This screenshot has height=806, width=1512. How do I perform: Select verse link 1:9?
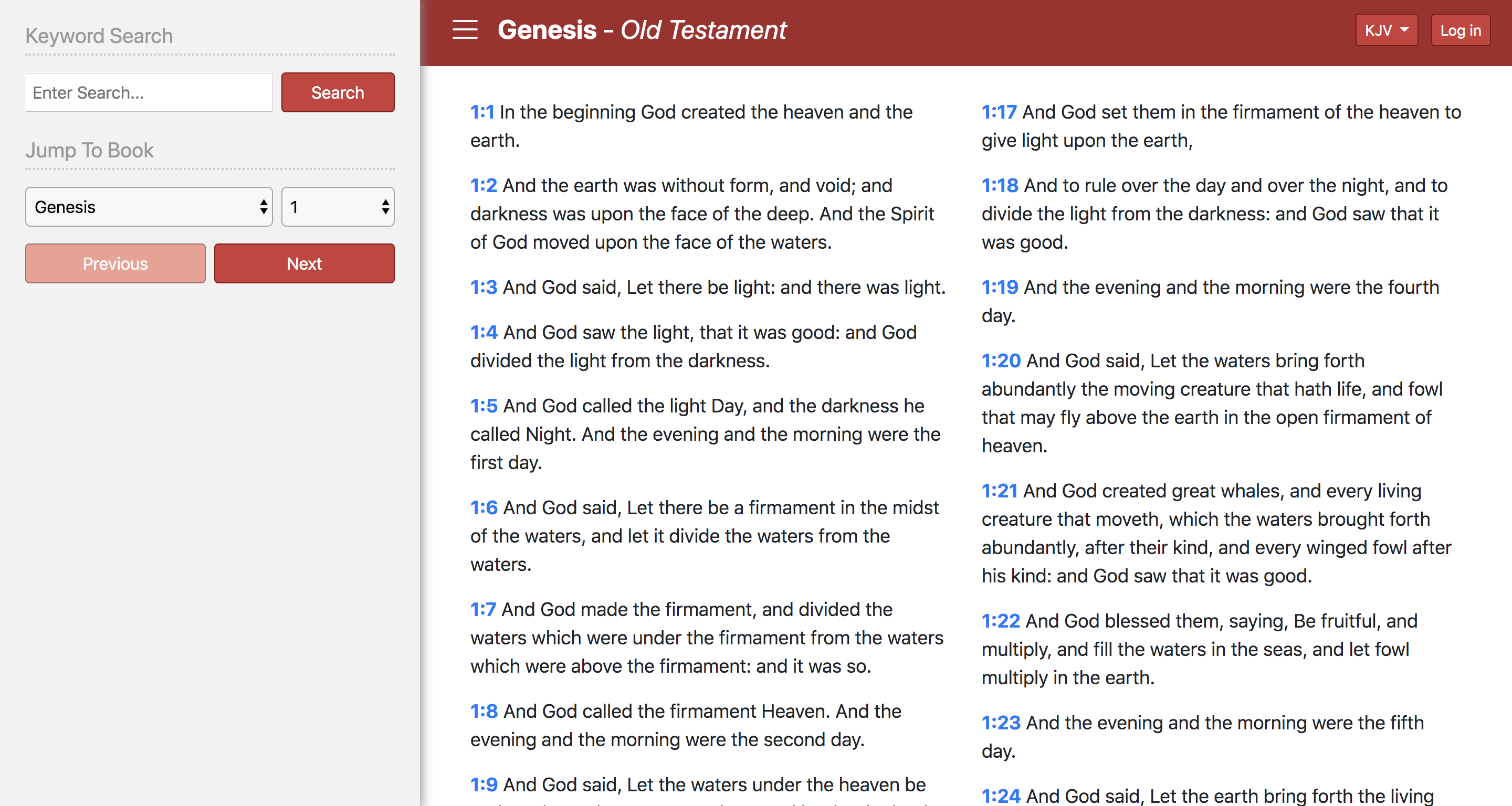(484, 785)
